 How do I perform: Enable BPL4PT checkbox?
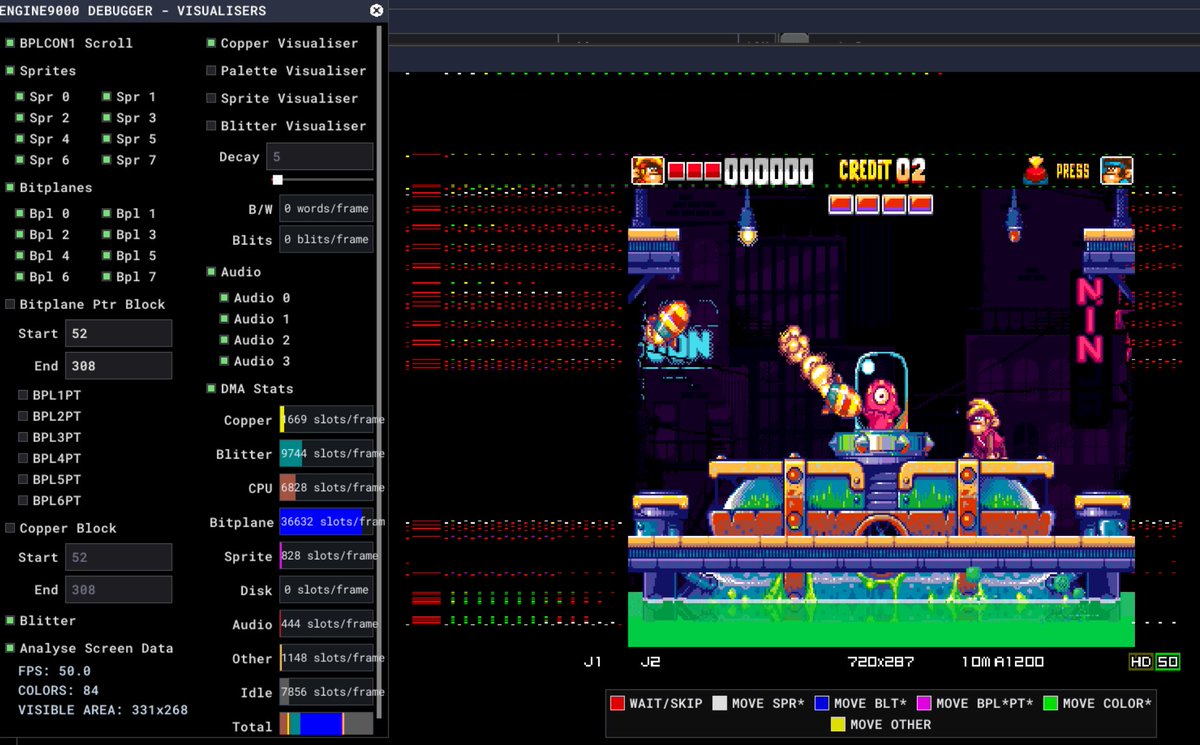(x=23, y=458)
